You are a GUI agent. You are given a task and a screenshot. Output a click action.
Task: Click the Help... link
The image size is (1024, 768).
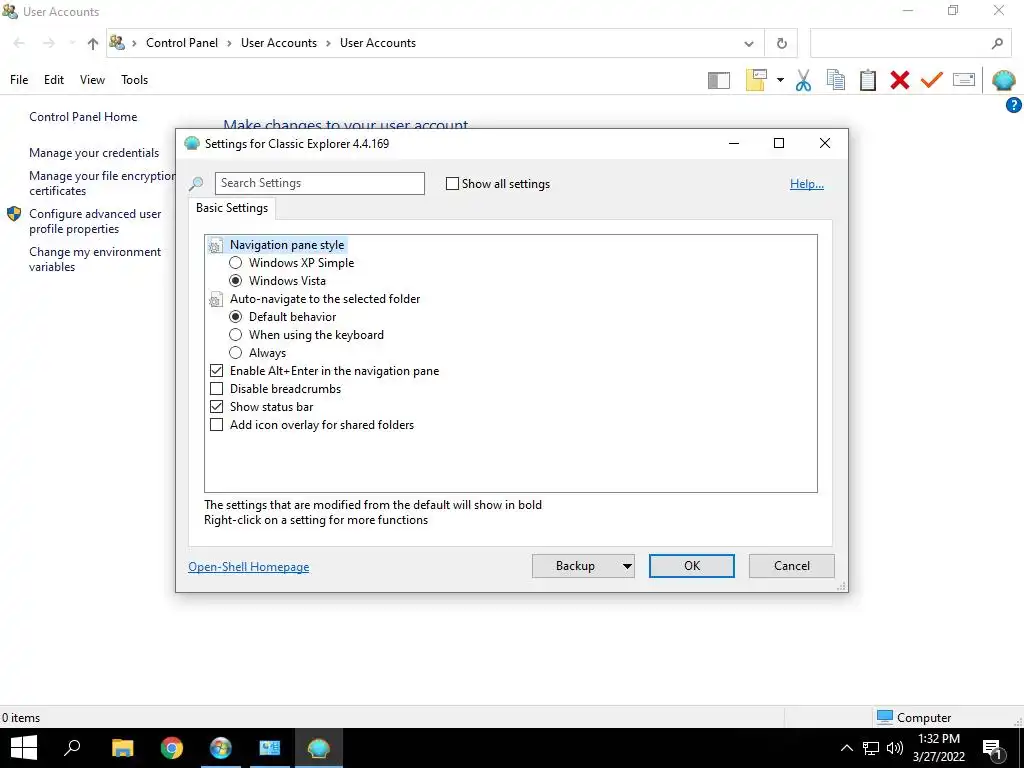click(x=807, y=184)
